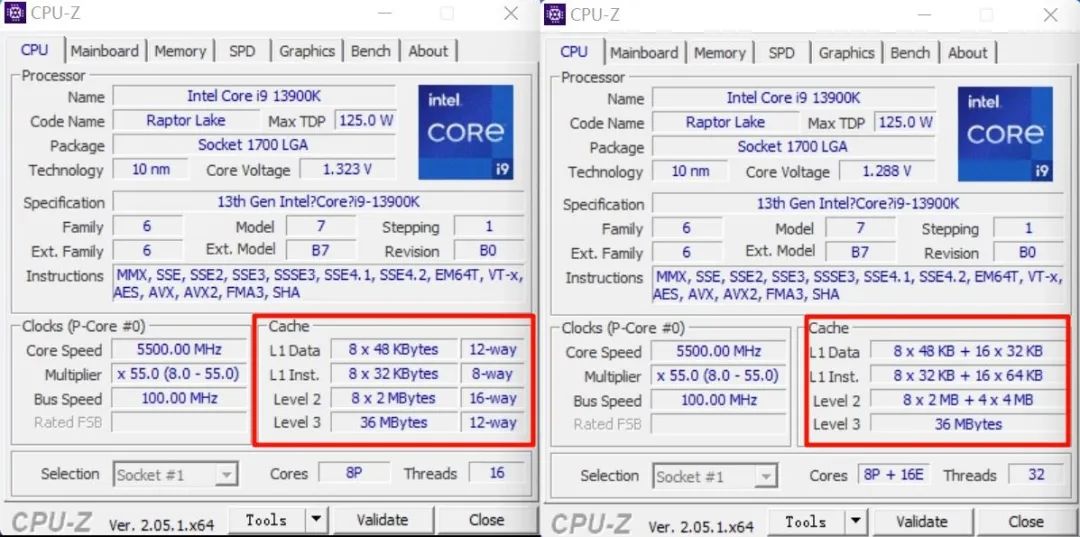Click Technology 10 nm in left window
The width and height of the screenshot is (1080, 537).
[150, 169]
